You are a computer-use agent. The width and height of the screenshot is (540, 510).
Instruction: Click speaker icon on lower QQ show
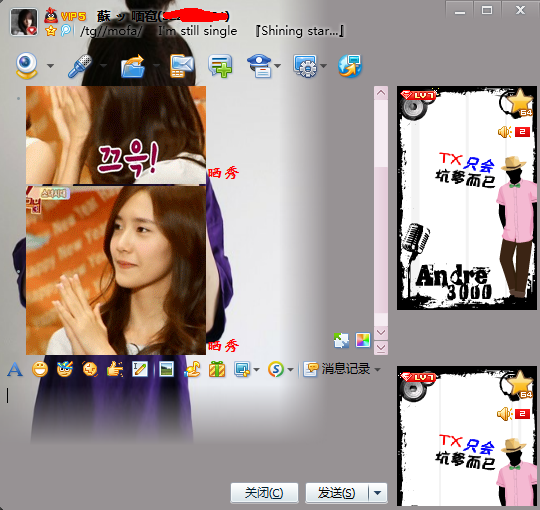[505, 413]
